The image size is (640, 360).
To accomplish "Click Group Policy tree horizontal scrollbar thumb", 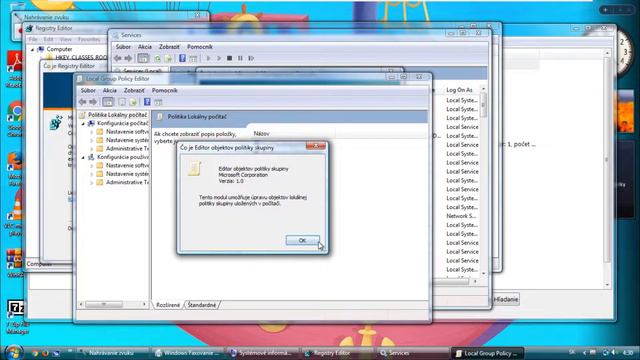I will tap(104, 304).
